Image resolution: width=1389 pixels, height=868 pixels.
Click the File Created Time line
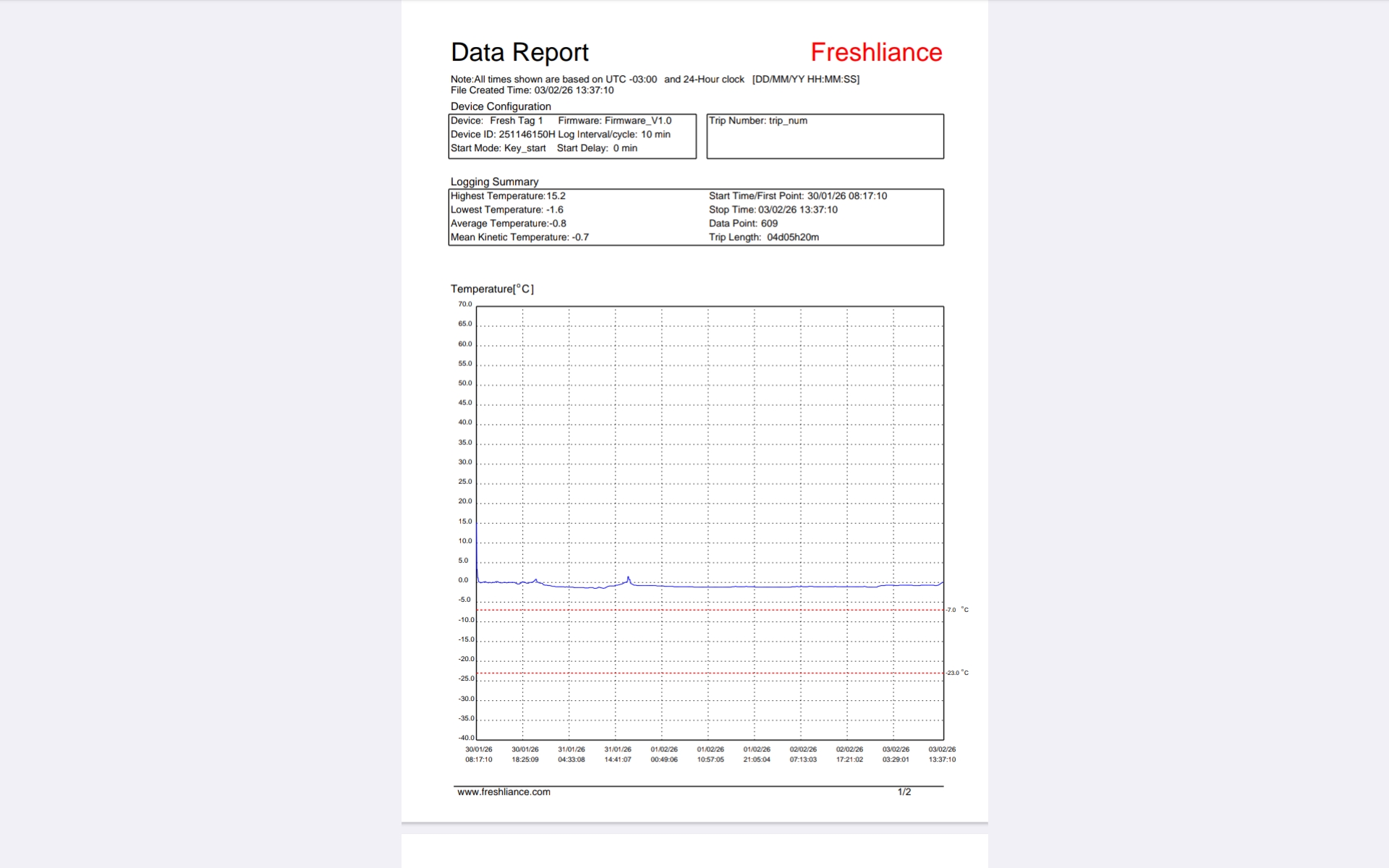click(x=532, y=90)
